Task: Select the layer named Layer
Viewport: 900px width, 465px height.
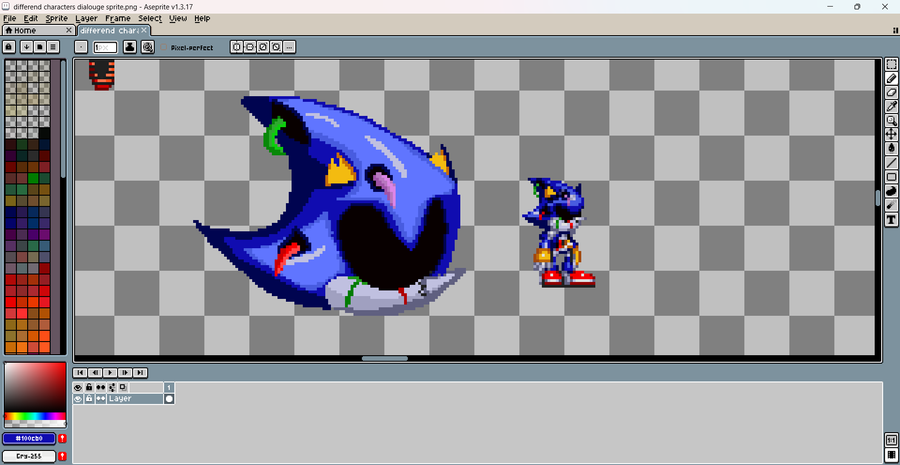Action: (x=135, y=398)
